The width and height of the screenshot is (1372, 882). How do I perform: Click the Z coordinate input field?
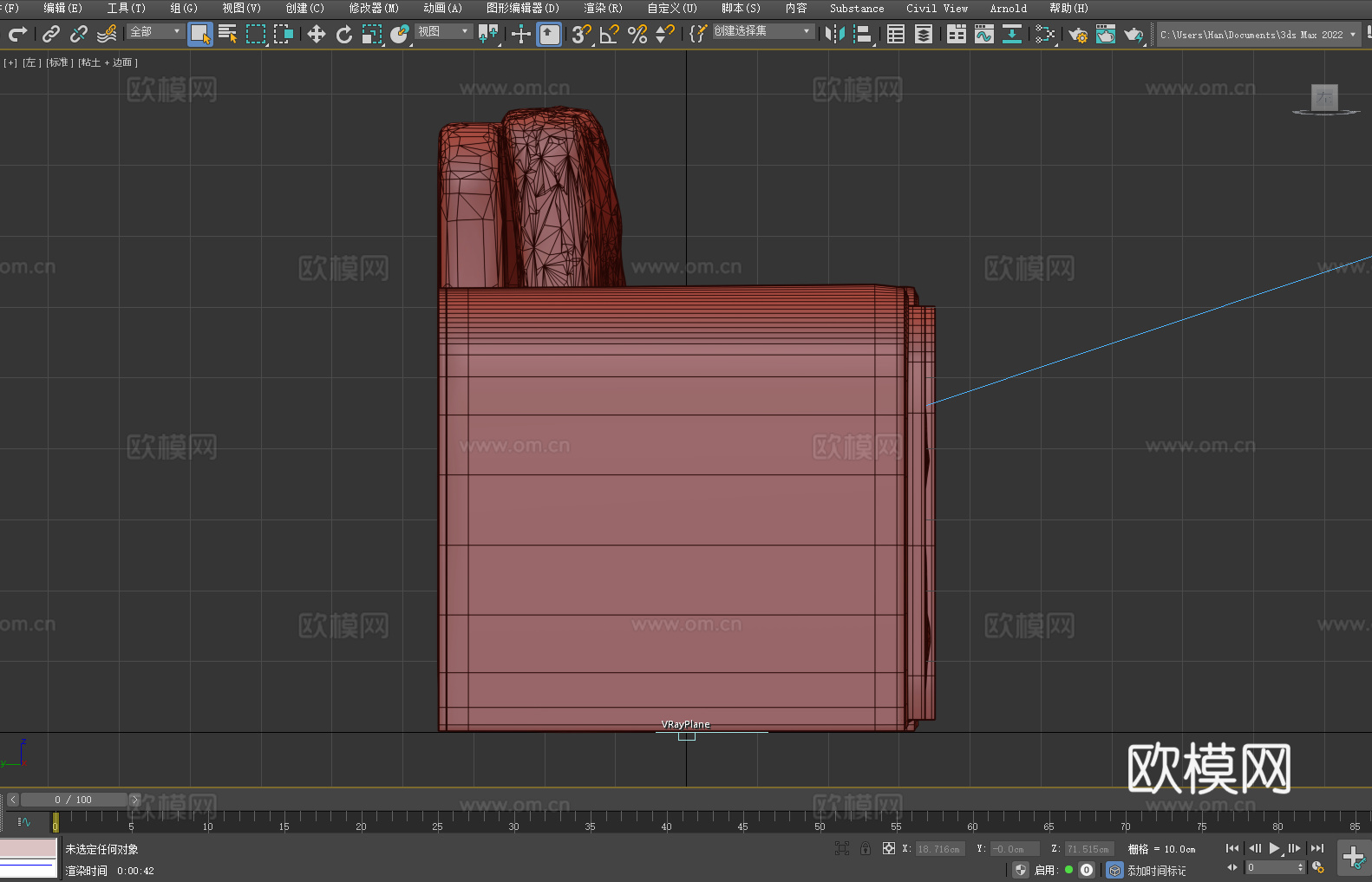[x=1089, y=849]
